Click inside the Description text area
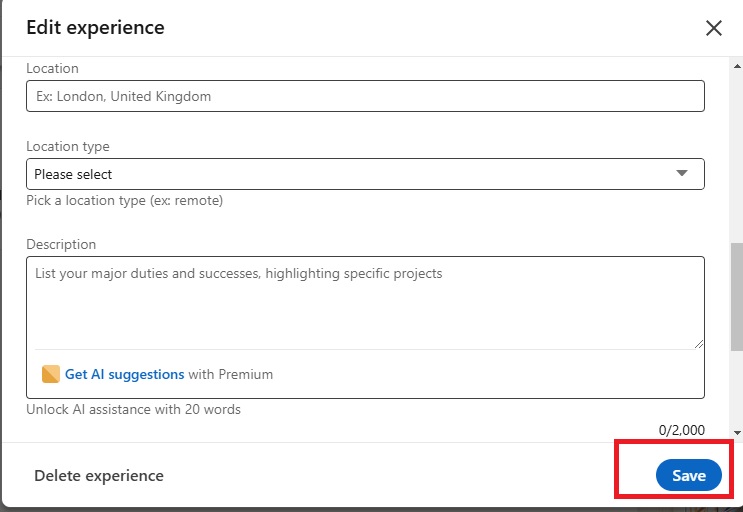Screen dimensions: 743x512 (365, 303)
